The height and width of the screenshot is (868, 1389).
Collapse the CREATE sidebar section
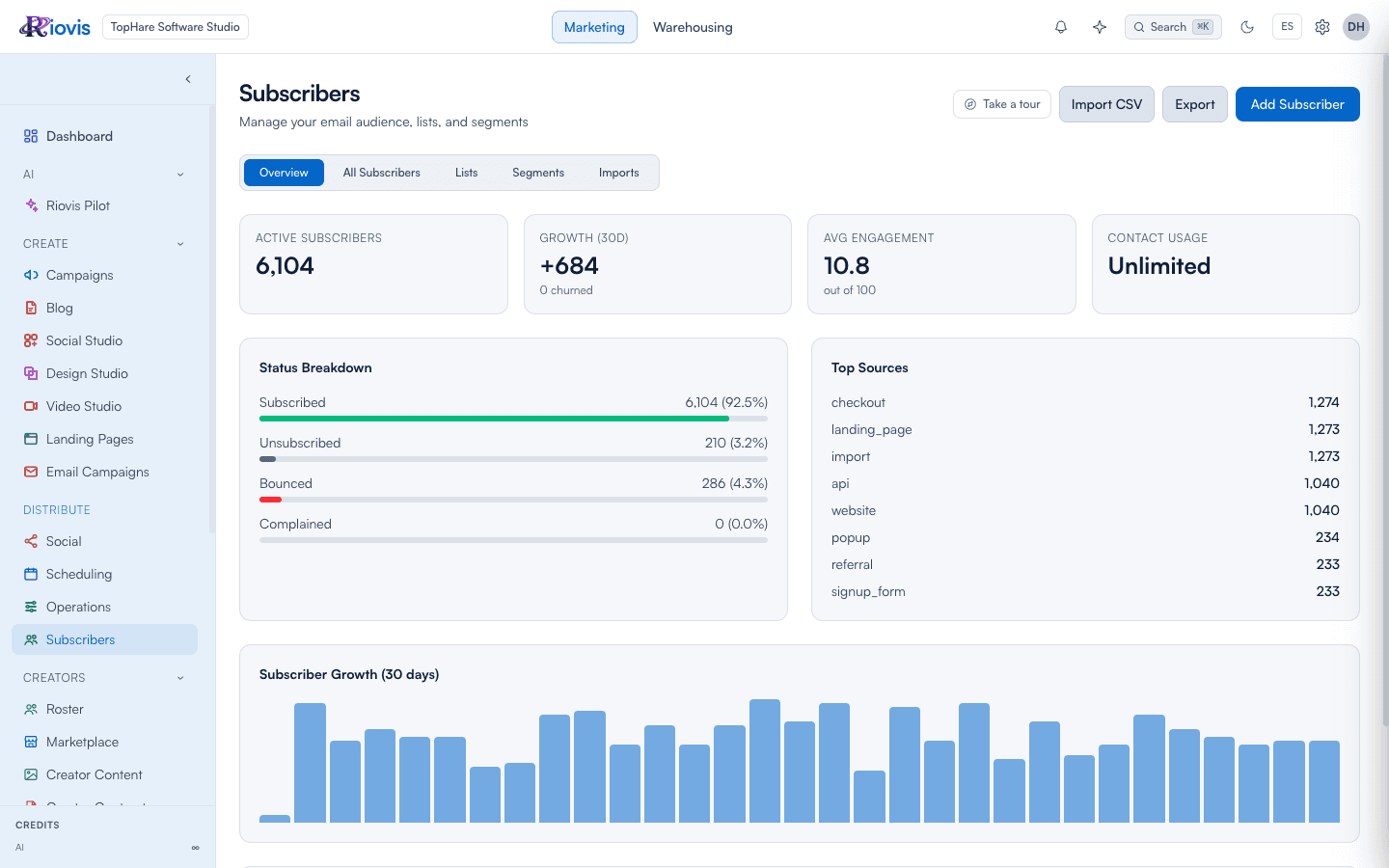[x=180, y=244]
